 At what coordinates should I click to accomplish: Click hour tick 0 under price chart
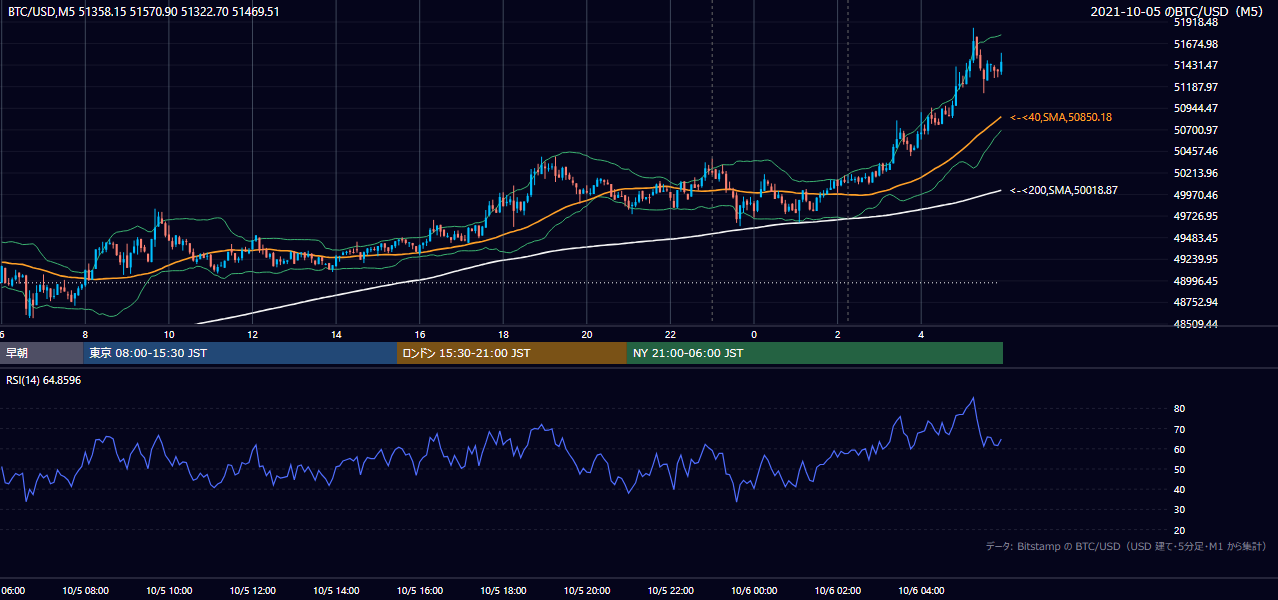click(754, 334)
